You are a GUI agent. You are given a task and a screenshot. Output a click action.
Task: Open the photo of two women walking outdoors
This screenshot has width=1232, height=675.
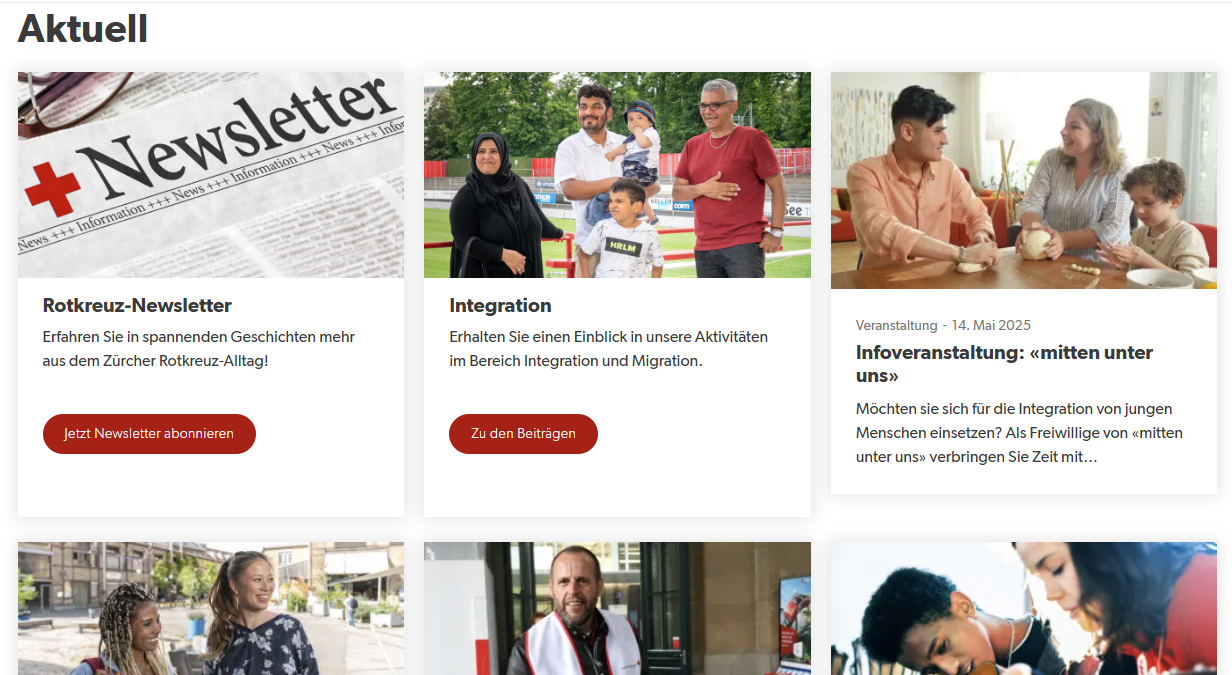tap(211, 608)
